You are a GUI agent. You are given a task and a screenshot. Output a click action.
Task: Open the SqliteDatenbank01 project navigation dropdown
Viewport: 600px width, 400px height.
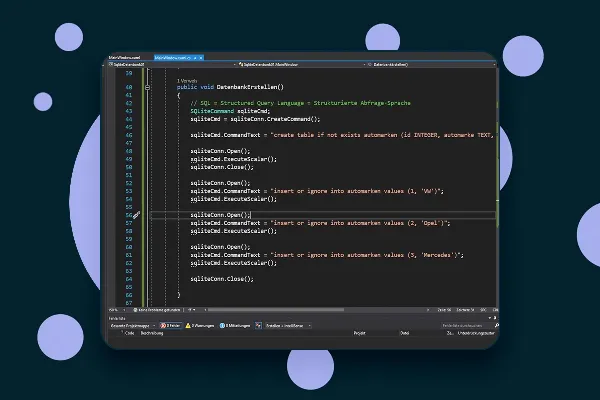[173, 65]
